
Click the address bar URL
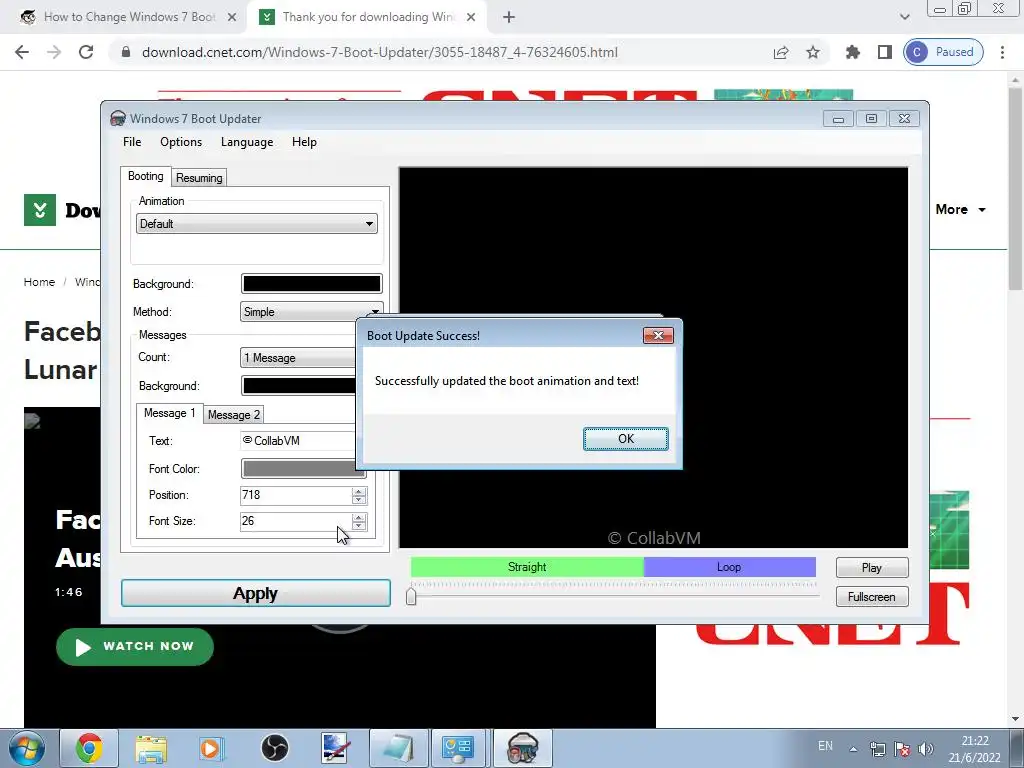(x=379, y=52)
